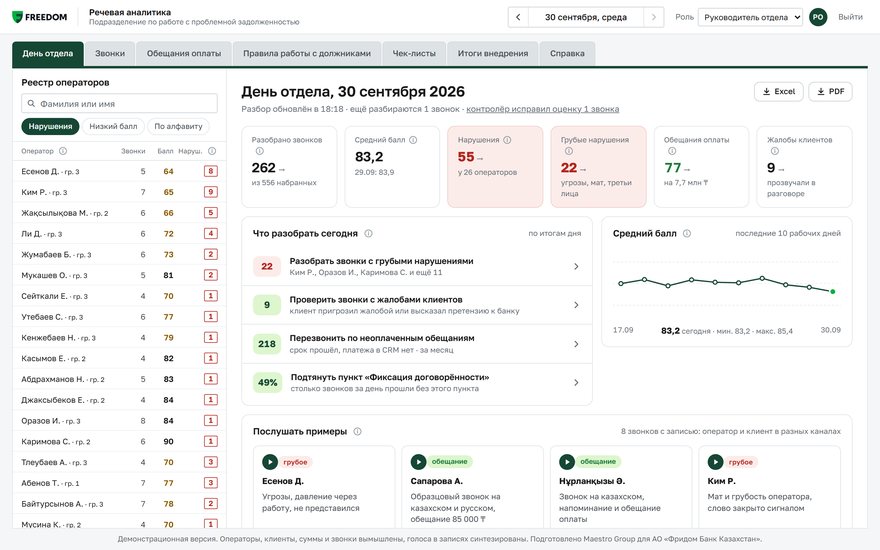The height and width of the screenshot is (550, 880).
Task: Expand Подтянуть пункт Фиксация договорённости
Action: coord(416,382)
